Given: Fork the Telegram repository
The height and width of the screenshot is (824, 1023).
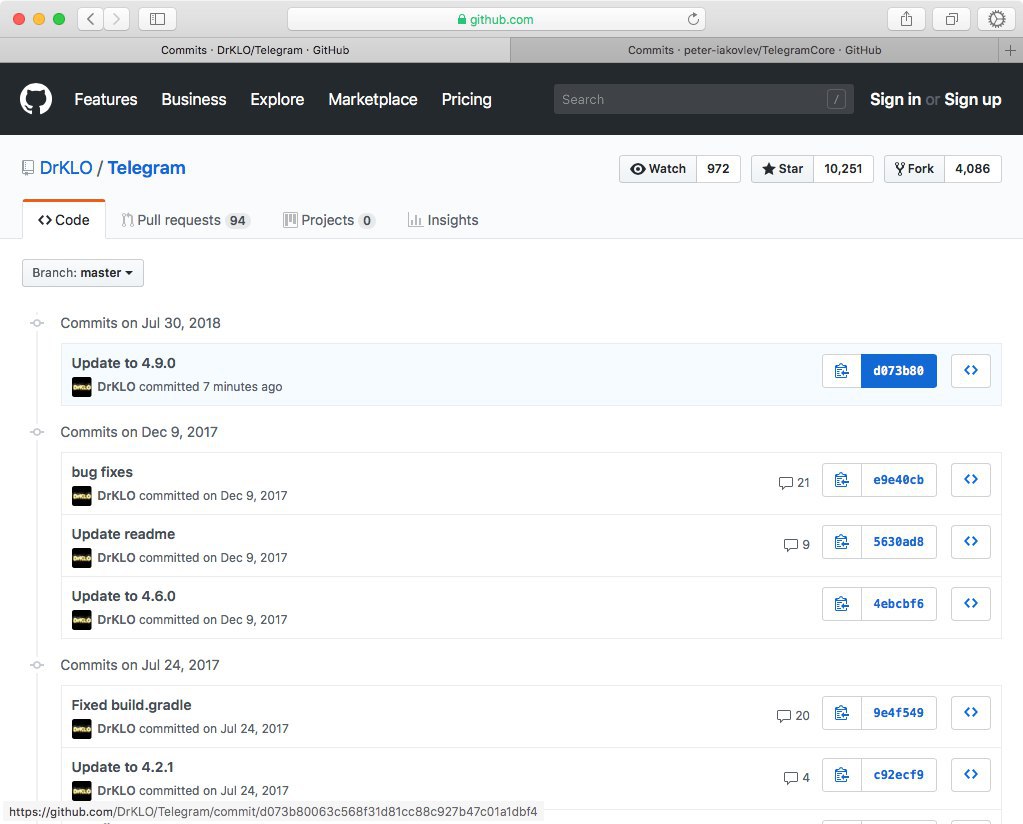Looking at the screenshot, I should pyautogui.click(x=914, y=169).
